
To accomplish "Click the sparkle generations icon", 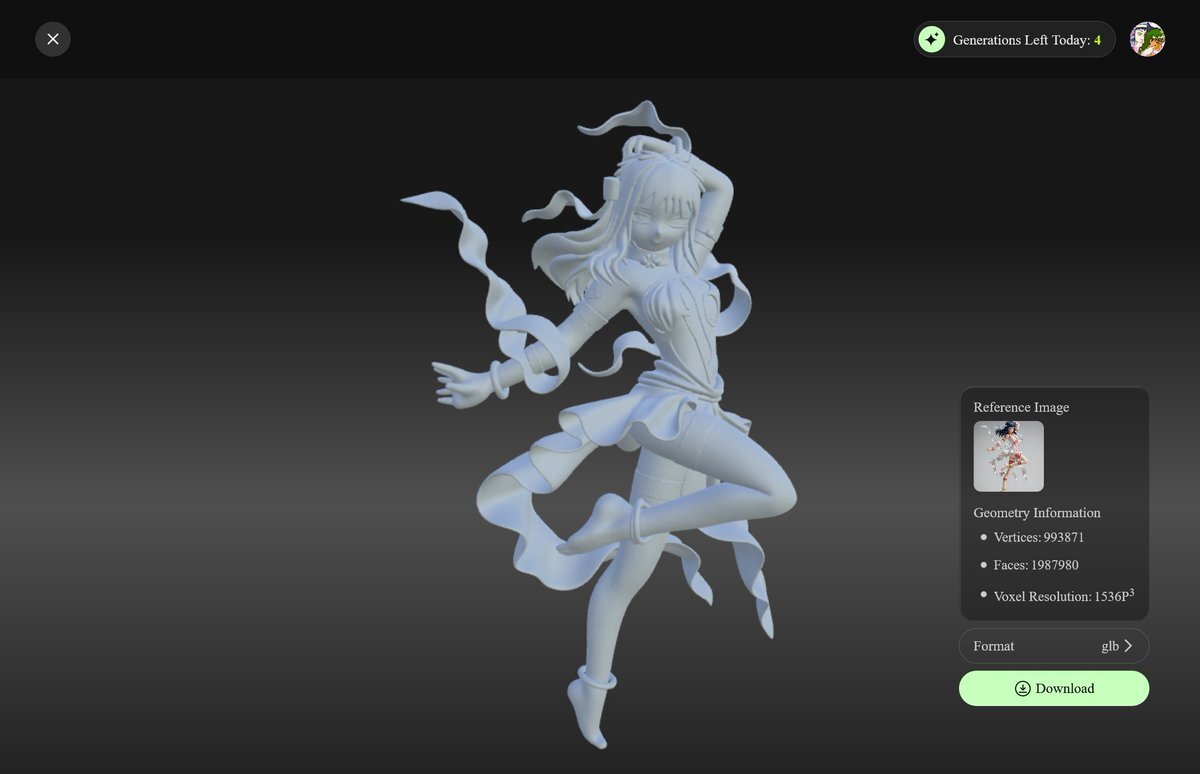I will point(932,39).
